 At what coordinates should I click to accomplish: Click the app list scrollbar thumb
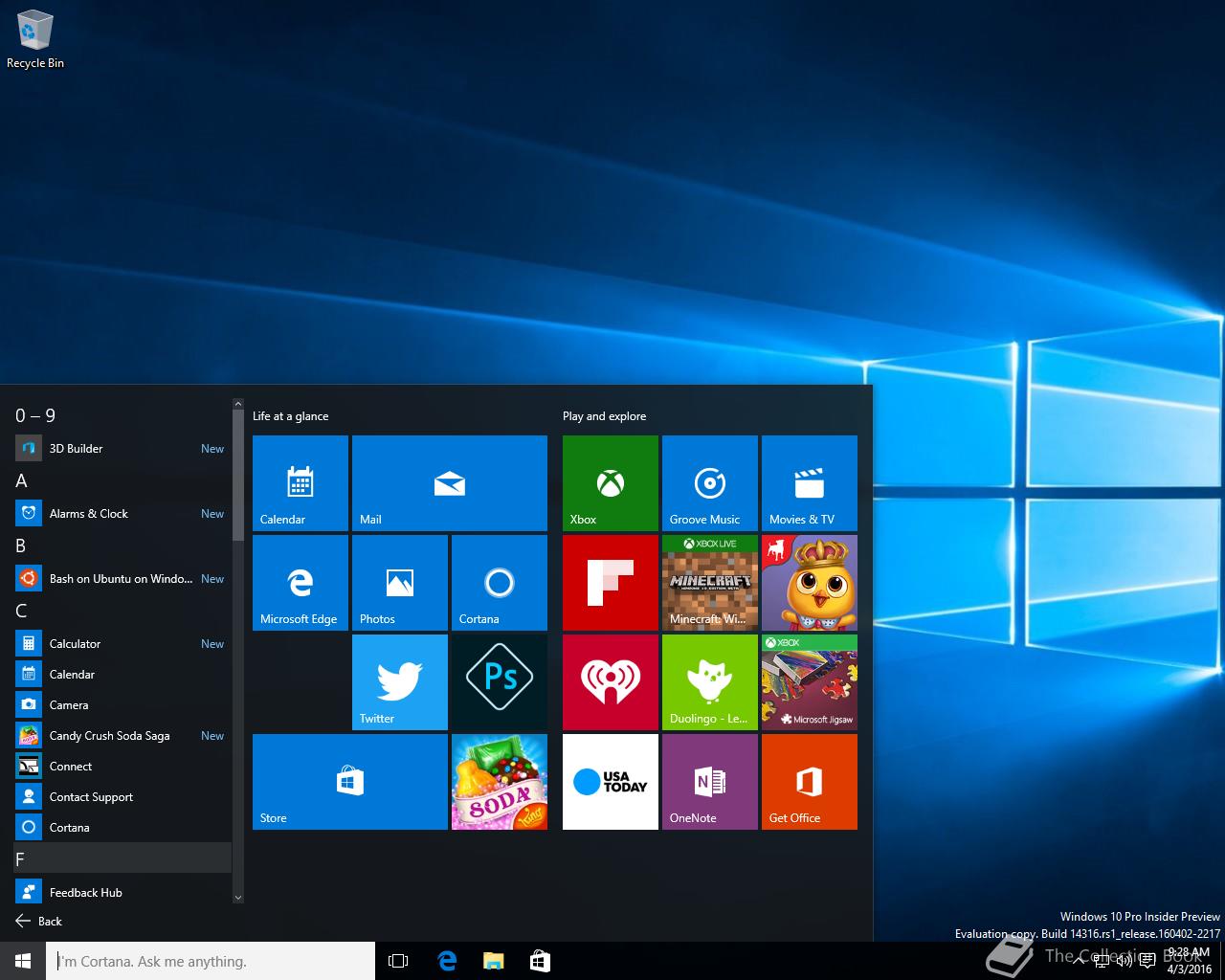point(238,477)
